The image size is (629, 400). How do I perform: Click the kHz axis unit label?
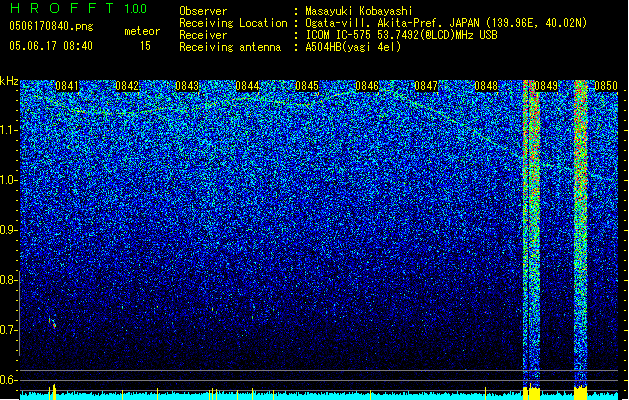(9, 81)
